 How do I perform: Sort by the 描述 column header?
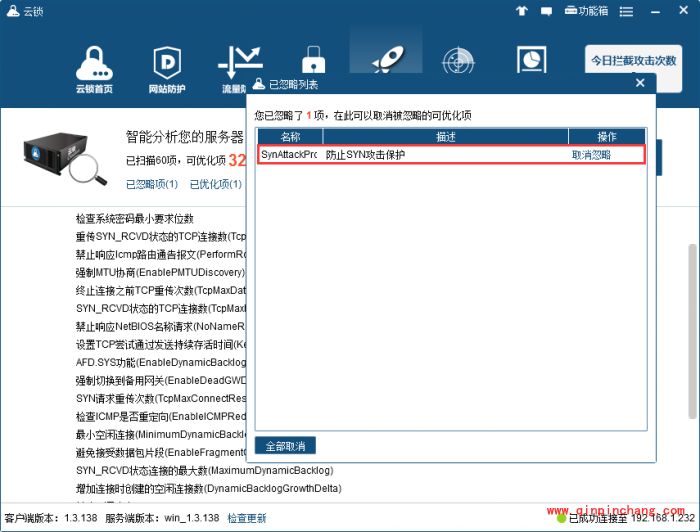point(446,137)
